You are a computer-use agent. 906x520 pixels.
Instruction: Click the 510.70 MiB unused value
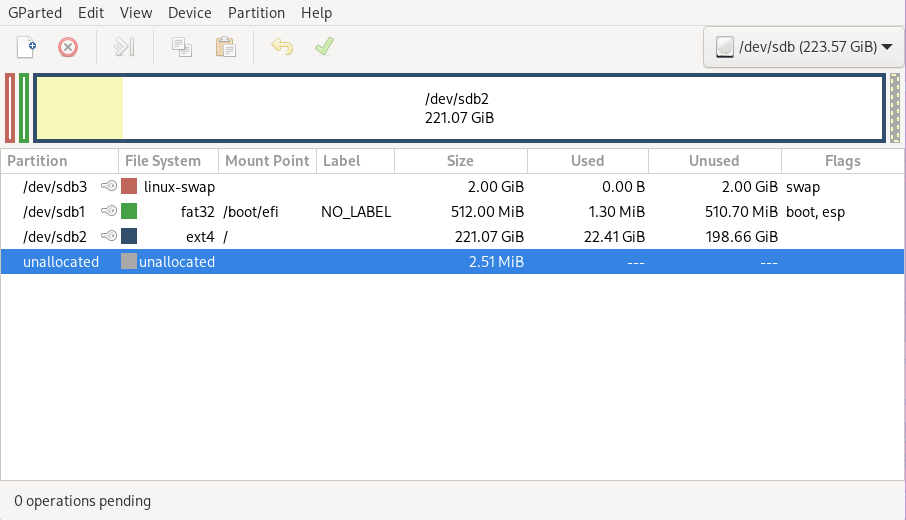[741, 212]
